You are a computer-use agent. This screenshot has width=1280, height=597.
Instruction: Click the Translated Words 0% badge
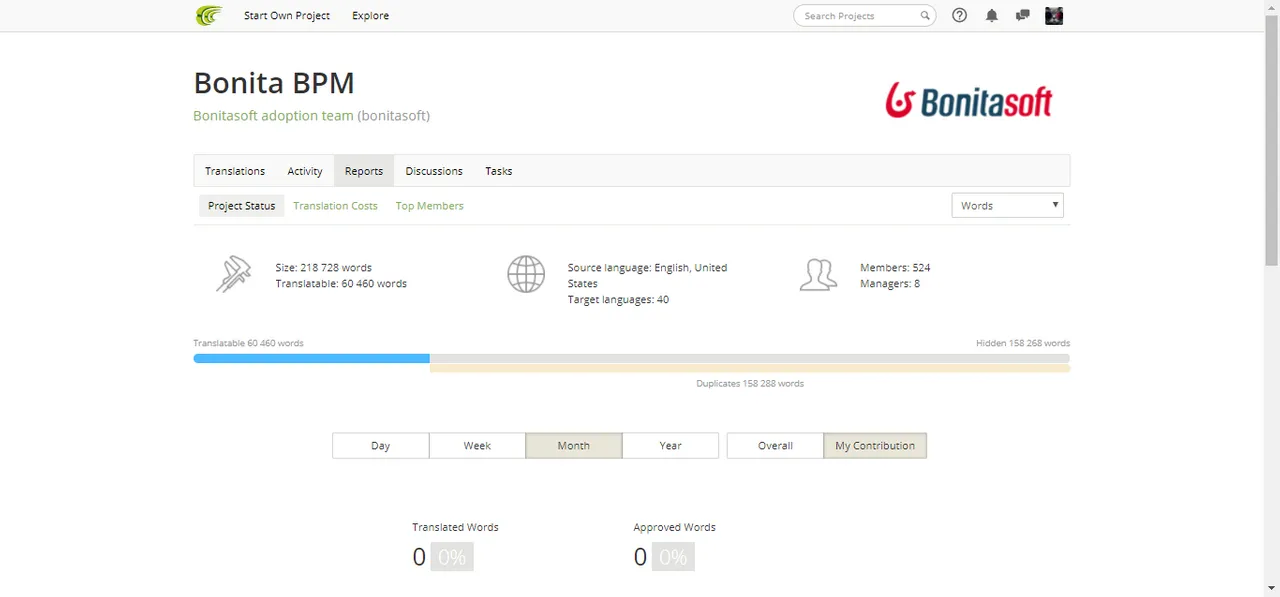pos(452,557)
